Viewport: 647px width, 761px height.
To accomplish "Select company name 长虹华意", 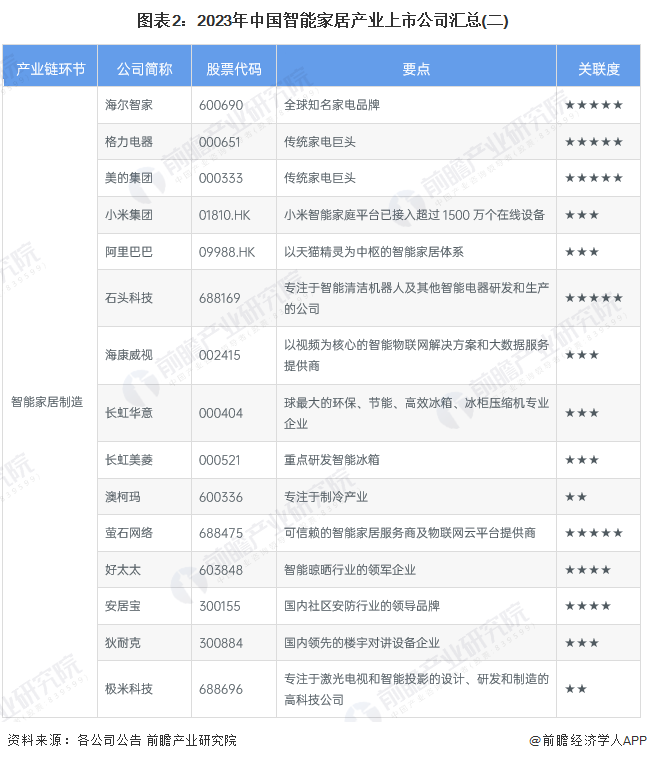I will pyautogui.click(x=129, y=413).
